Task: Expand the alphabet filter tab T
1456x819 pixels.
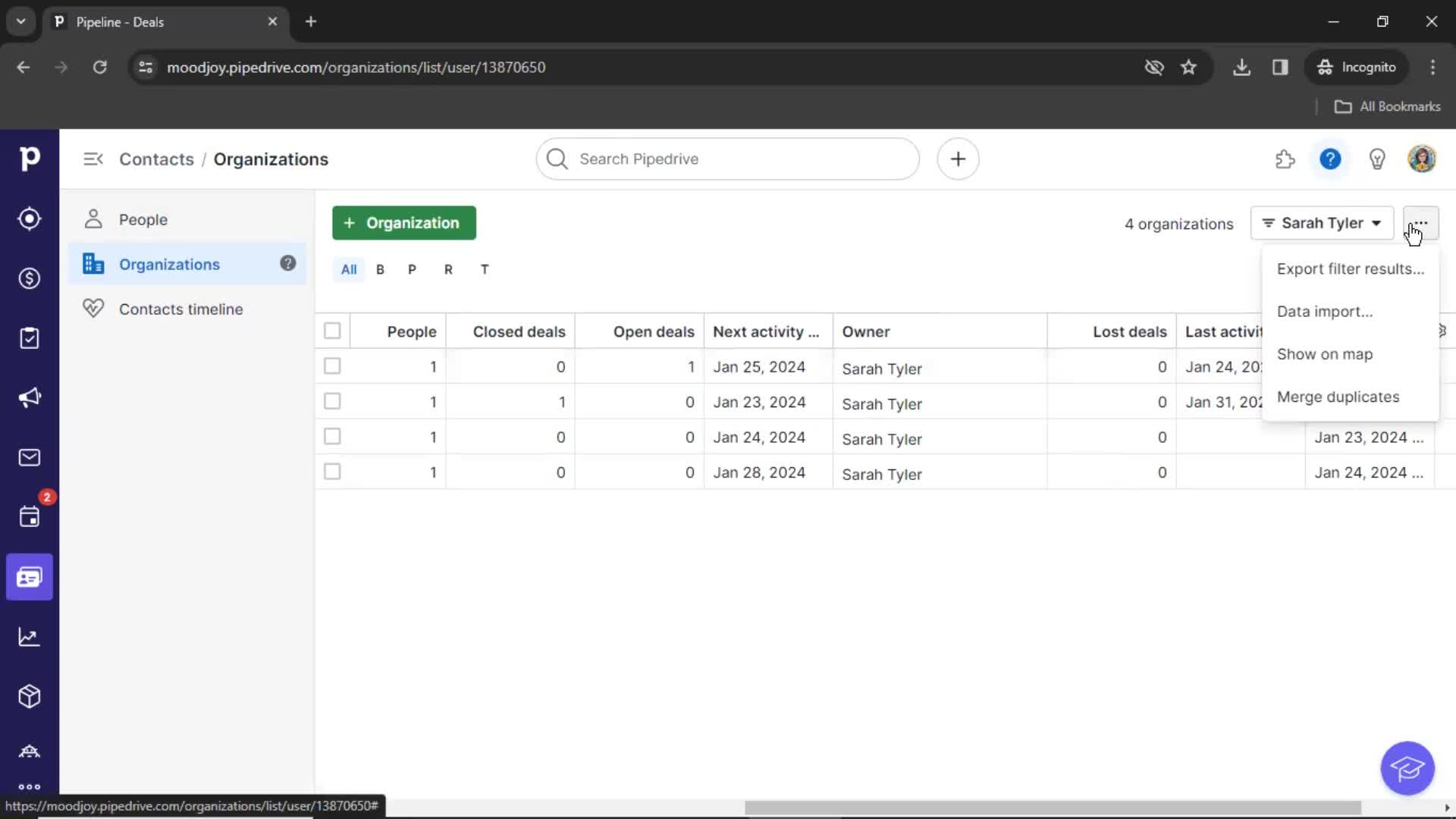Action: point(484,268)
